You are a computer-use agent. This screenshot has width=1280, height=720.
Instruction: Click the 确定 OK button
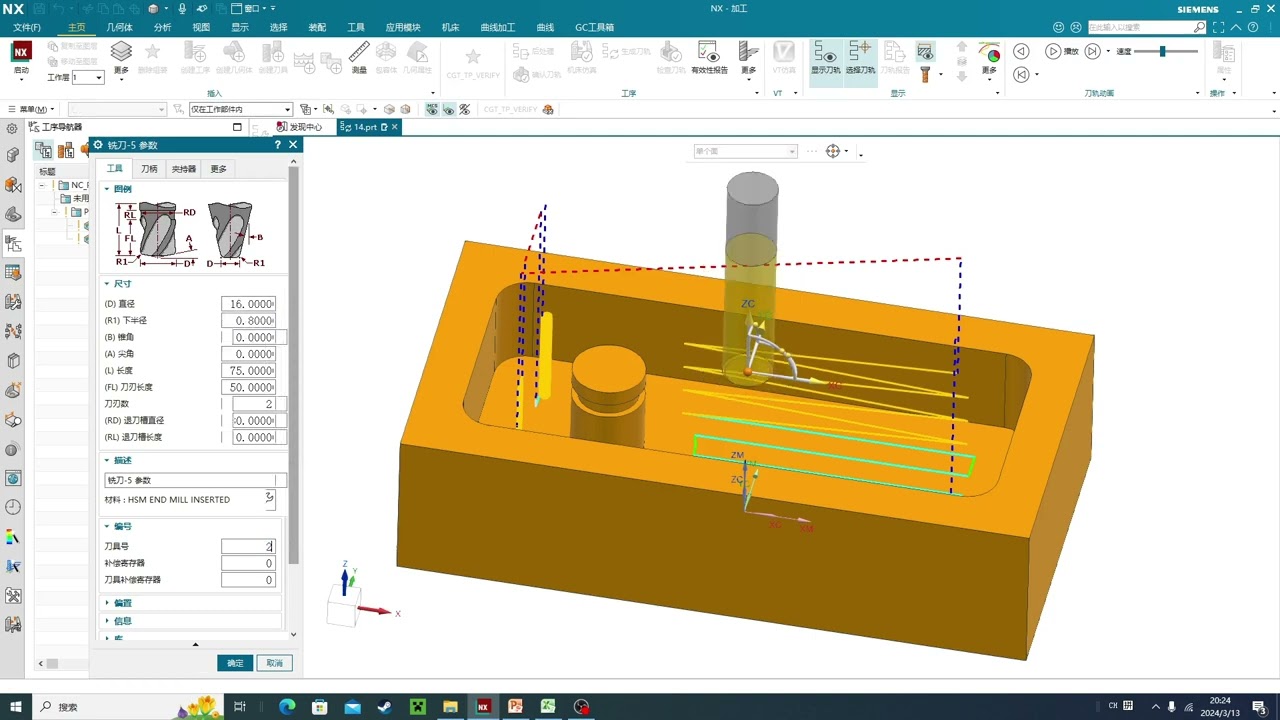click(x=235, y=663)
